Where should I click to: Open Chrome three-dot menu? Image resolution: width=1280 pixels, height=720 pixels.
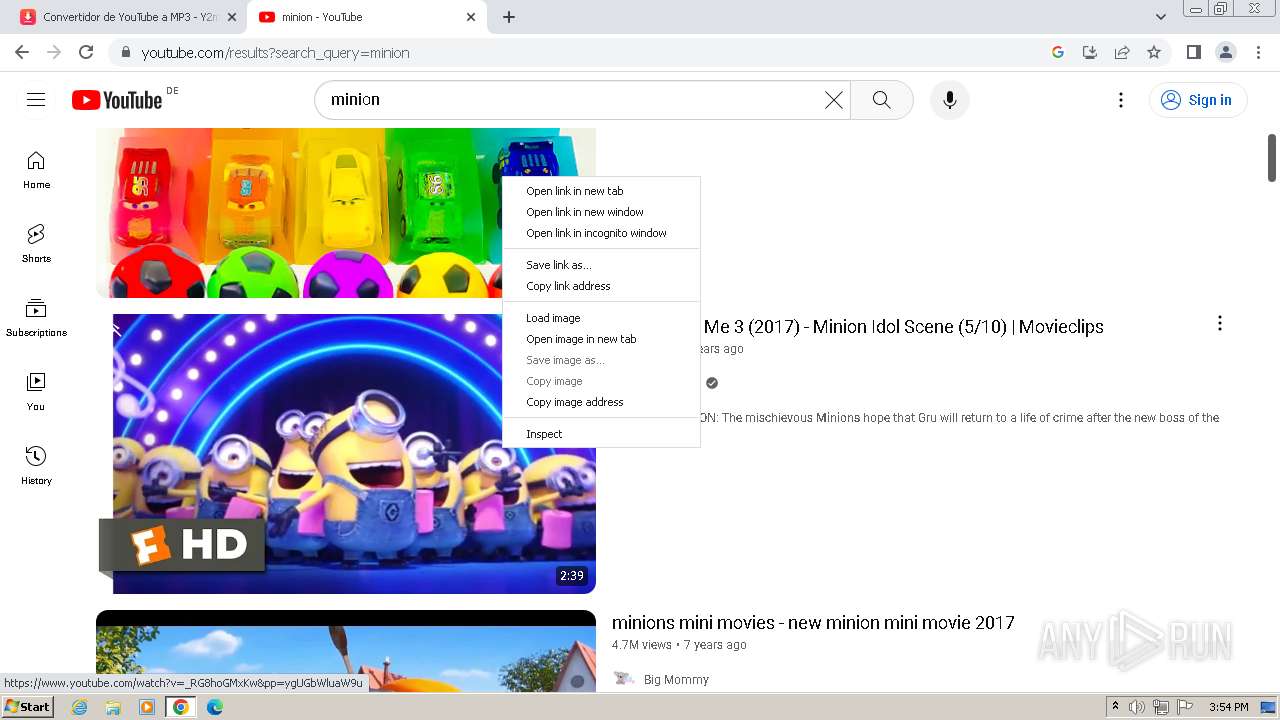tap(1257, 52)
